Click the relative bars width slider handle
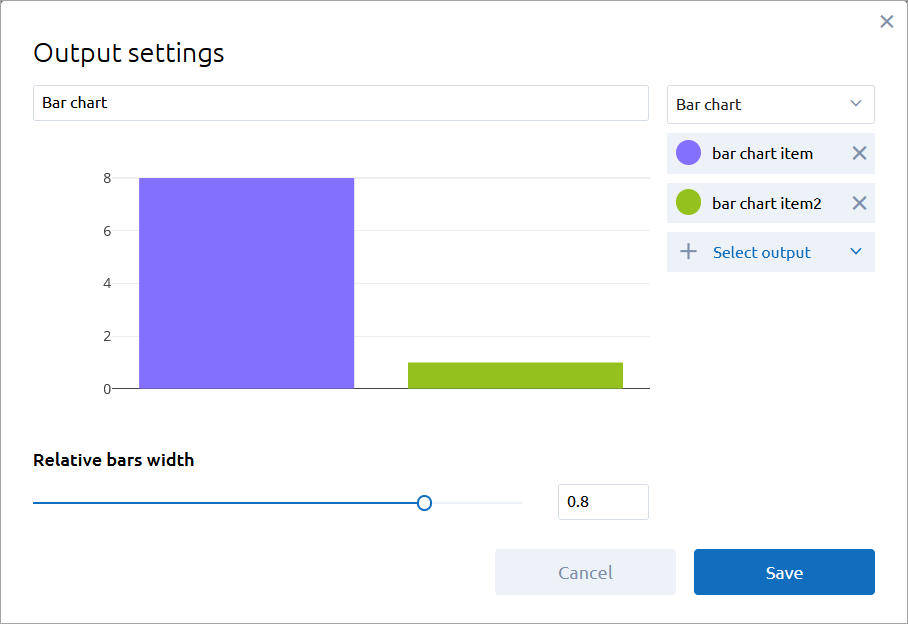Screen dimensions: 908x624 (x=424, y=503)
